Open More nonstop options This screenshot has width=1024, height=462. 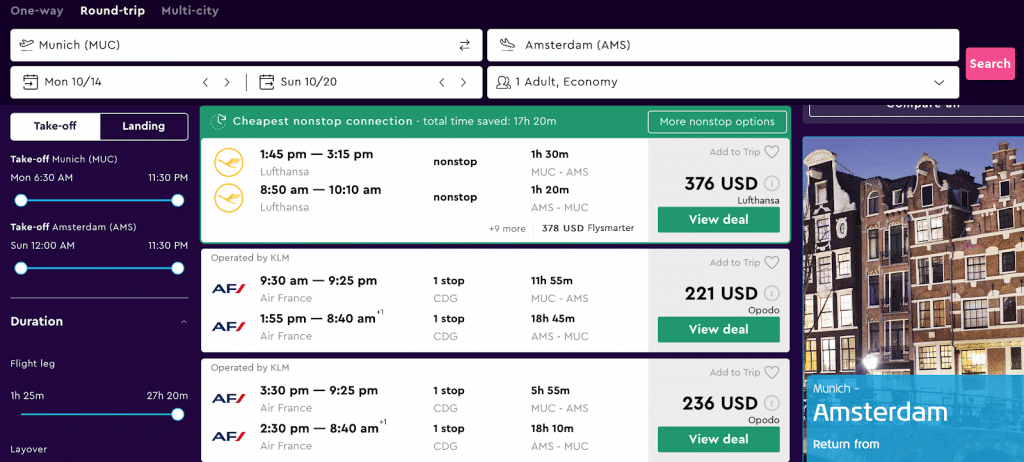[717, 122]
